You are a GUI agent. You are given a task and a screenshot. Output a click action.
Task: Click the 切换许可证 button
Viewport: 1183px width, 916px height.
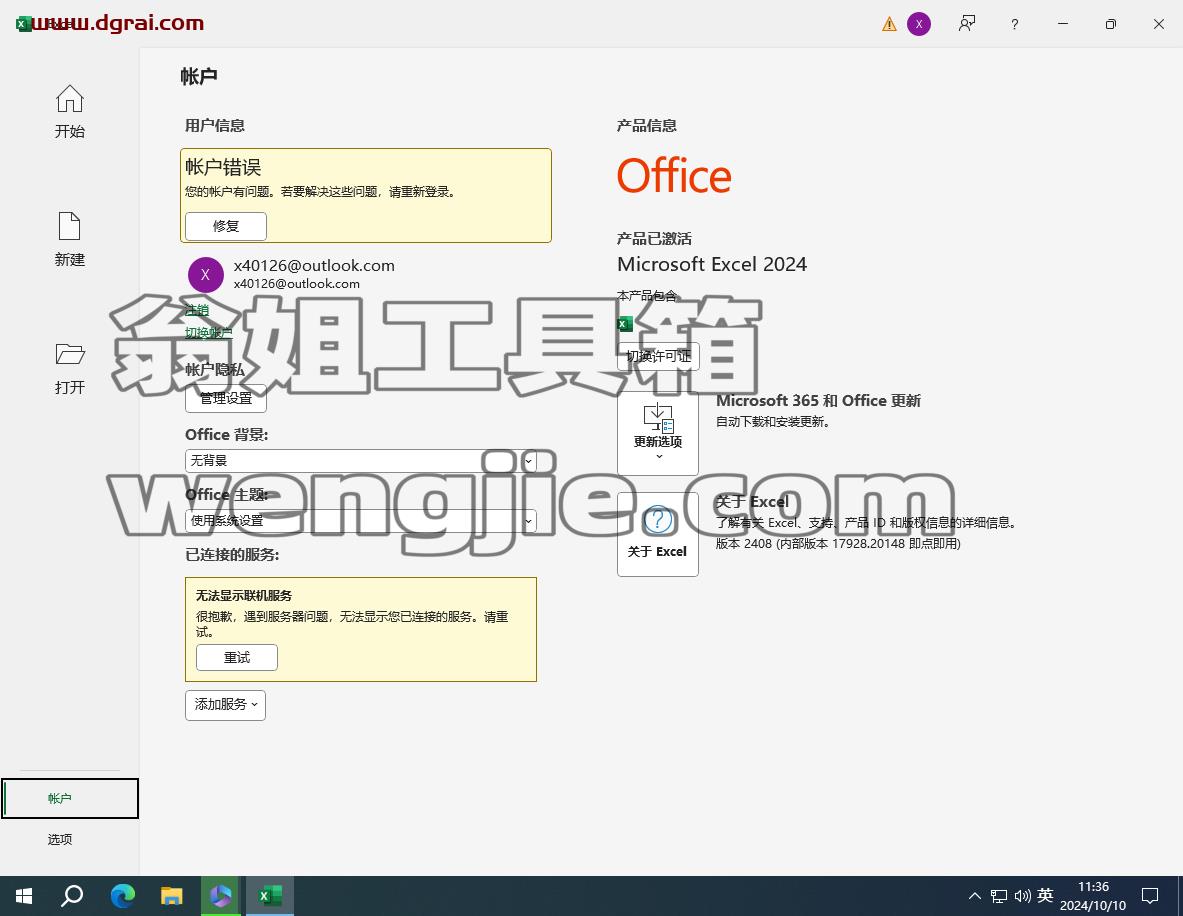coord(658,356)
